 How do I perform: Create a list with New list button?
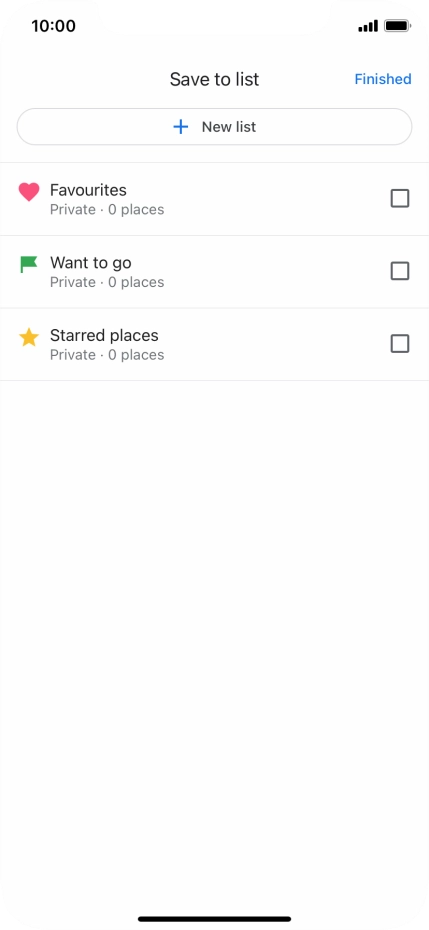[214, 127]
